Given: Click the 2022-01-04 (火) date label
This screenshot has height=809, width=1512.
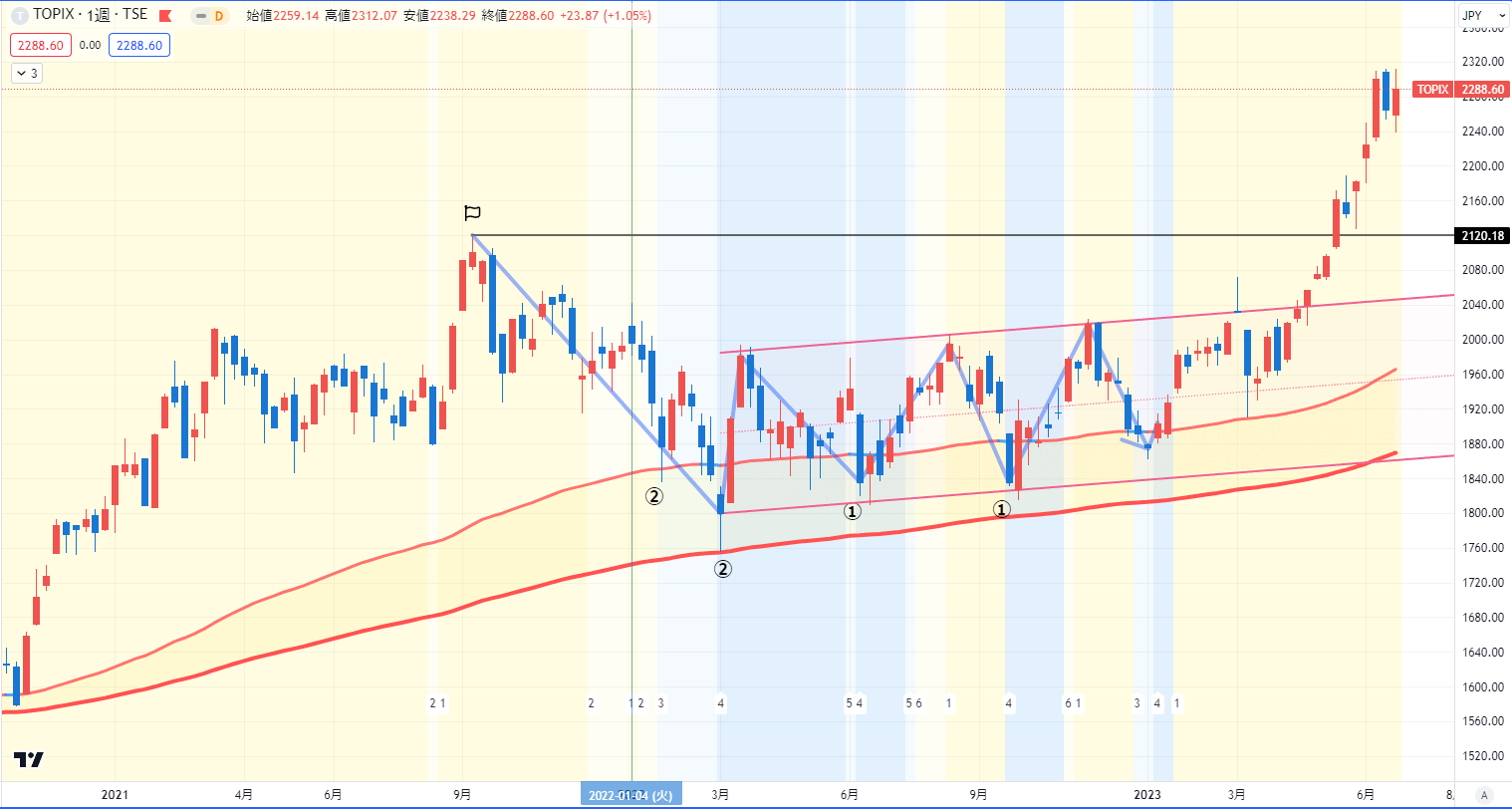Looking at the screenshot, I should (631, 795).
